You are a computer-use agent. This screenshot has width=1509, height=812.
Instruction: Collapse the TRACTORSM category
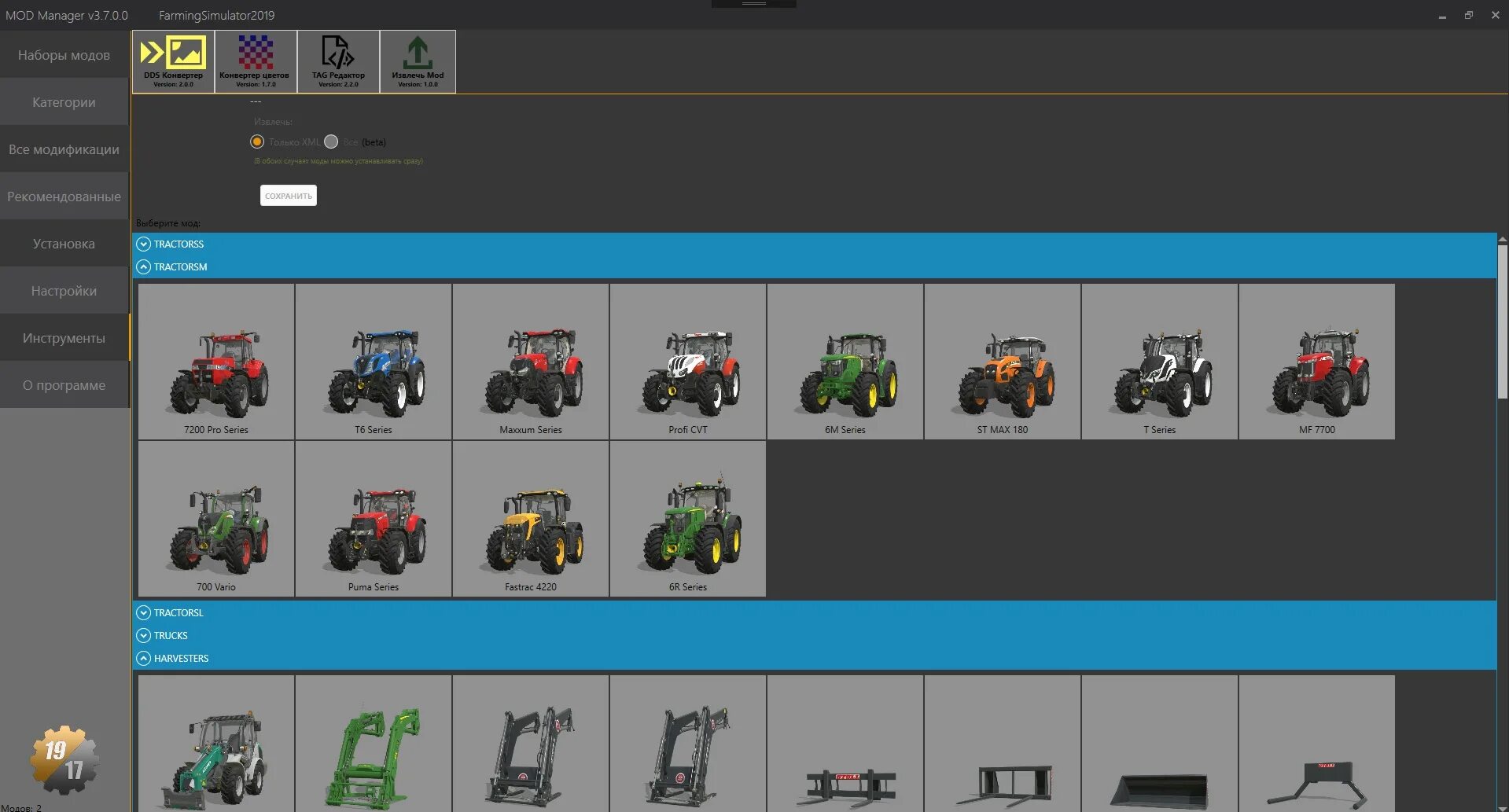(143, 266)
